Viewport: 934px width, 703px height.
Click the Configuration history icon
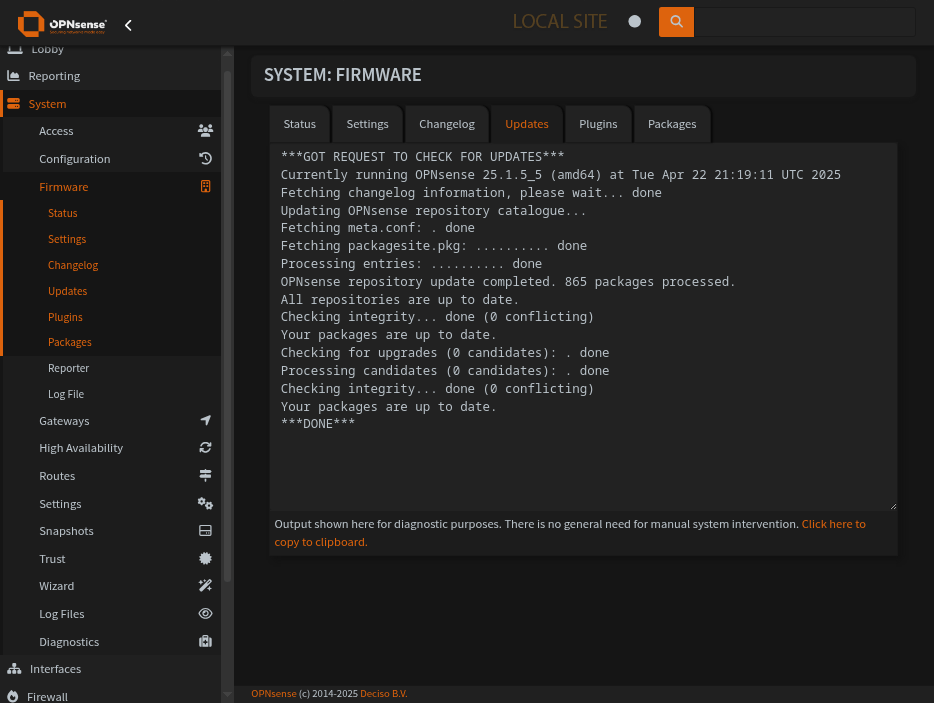pos(206,158)
